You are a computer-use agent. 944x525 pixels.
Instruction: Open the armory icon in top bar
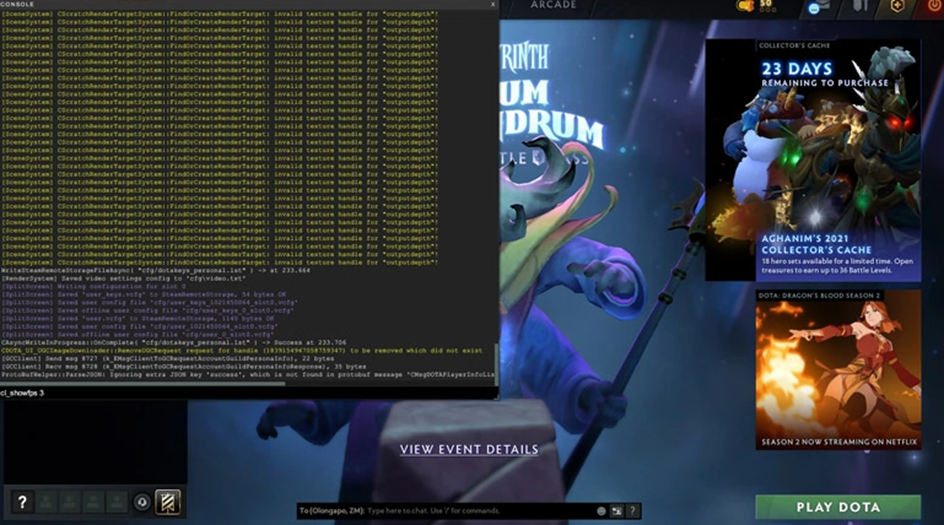861,5
